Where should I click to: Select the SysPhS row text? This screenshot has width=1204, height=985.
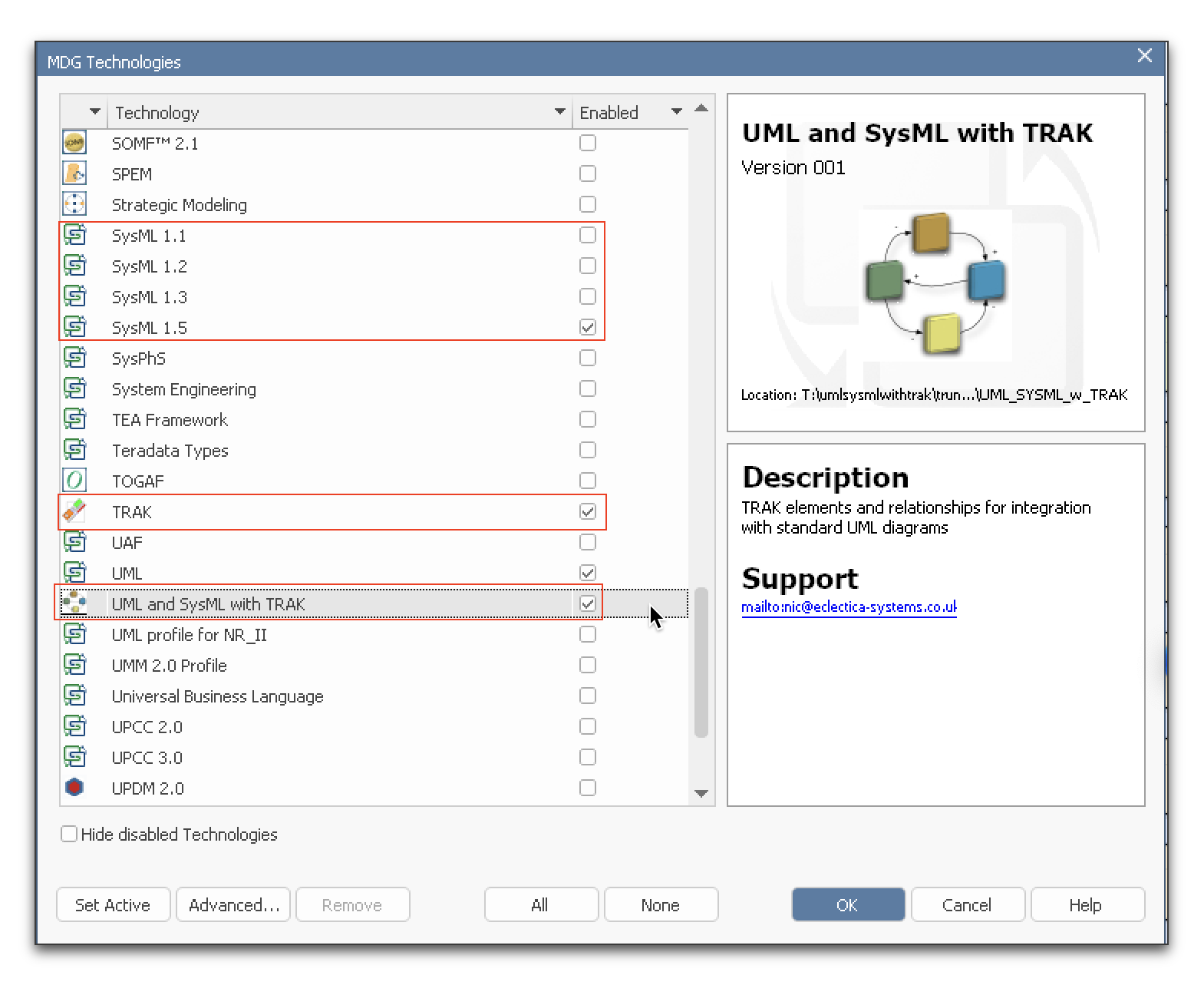tap(139, 359)
